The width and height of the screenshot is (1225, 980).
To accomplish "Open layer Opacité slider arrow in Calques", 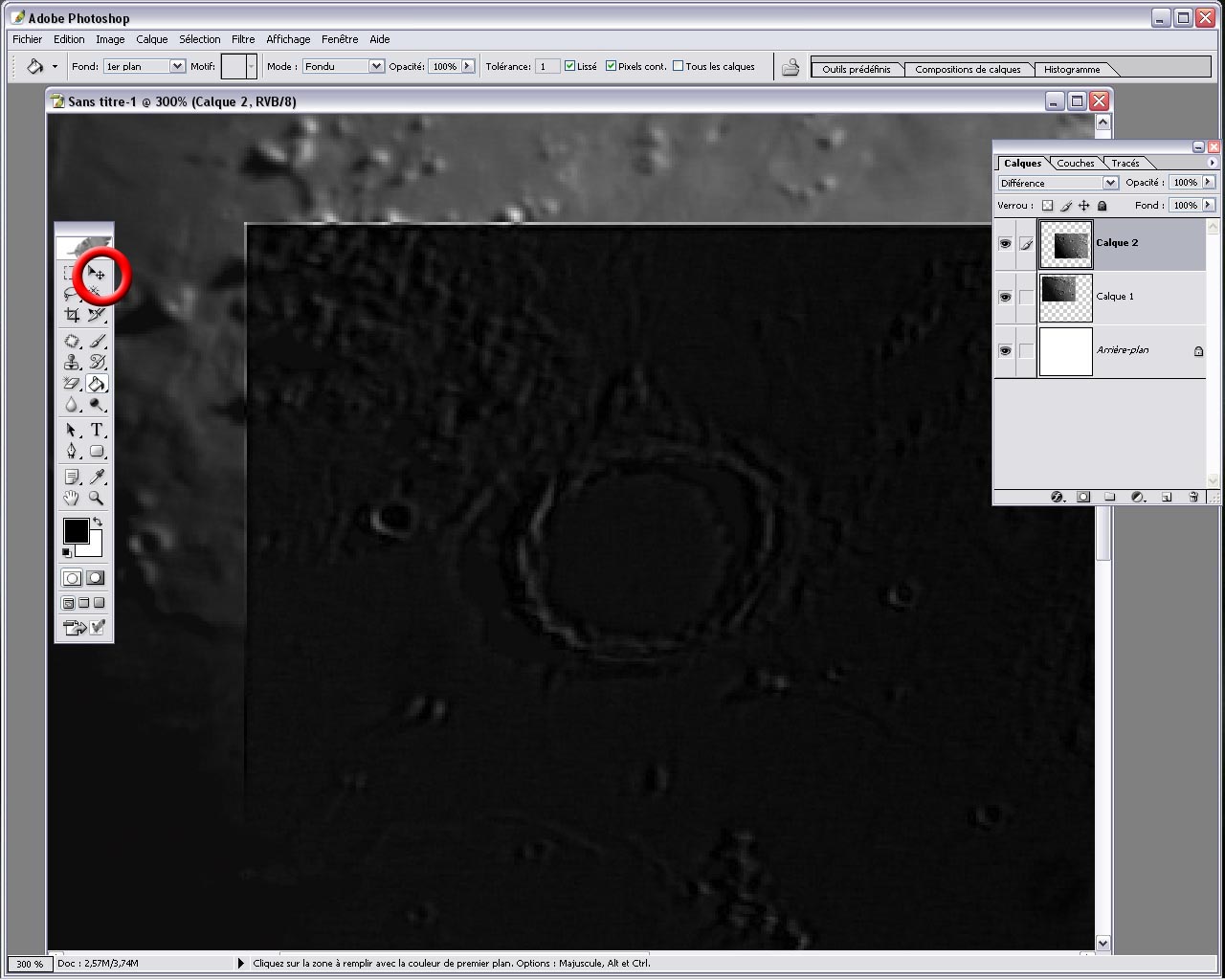I will 1209,182.
